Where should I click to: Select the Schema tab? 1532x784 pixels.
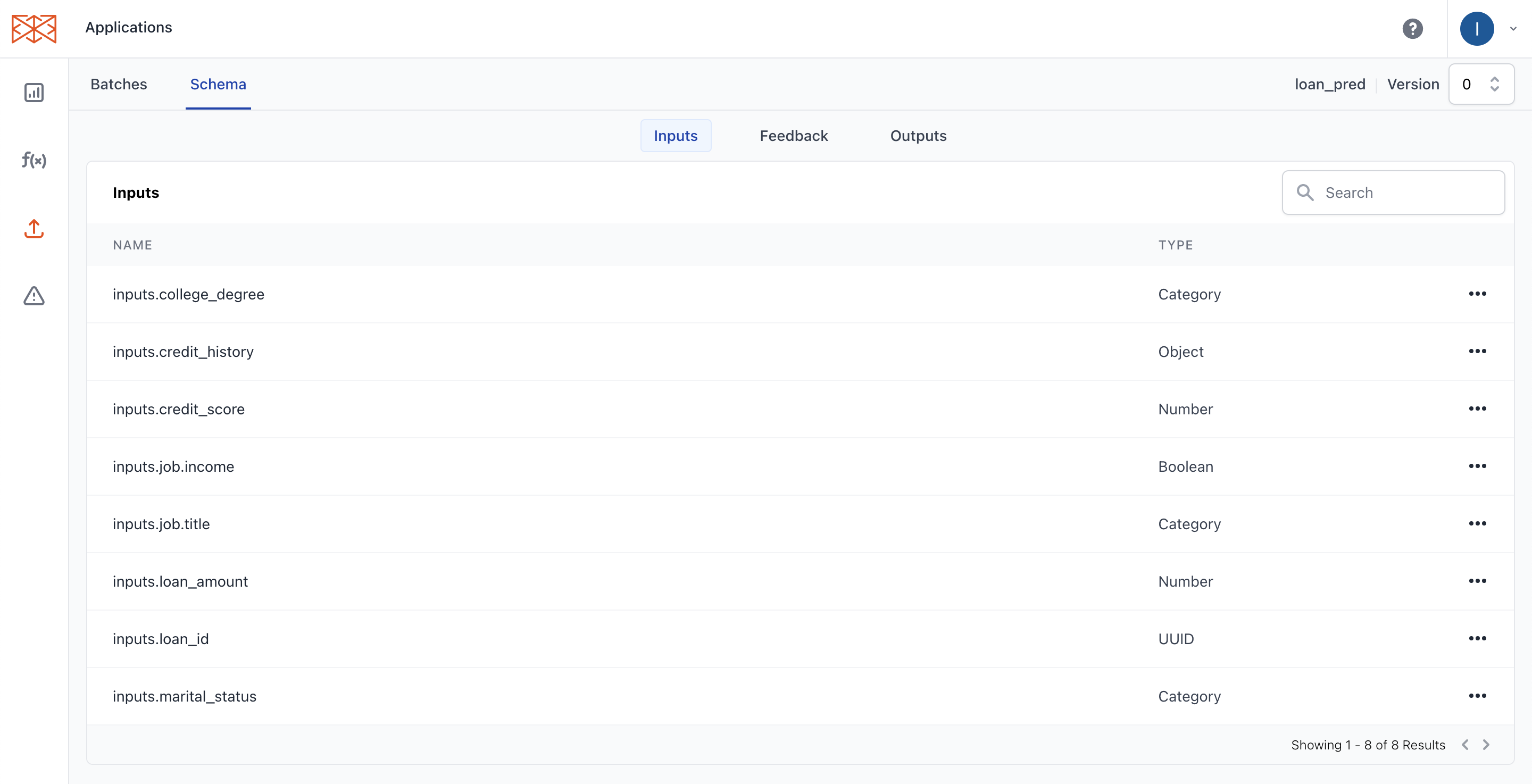pyautogui.click(x=218, y=84)
